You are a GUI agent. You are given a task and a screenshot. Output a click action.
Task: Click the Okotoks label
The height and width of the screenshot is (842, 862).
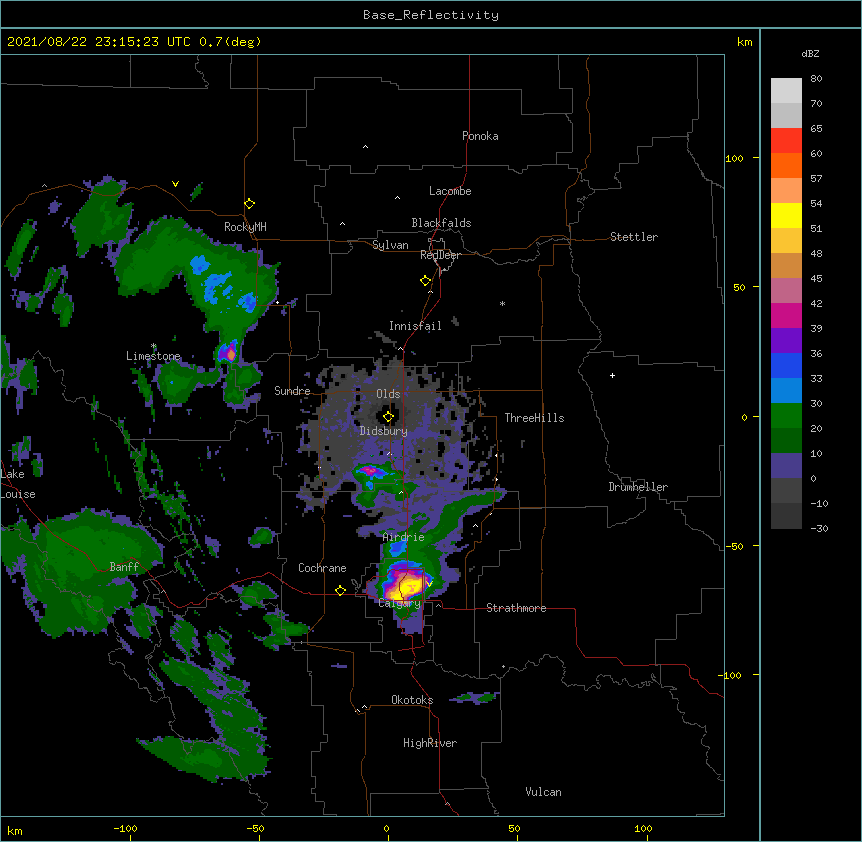[412, 700]
